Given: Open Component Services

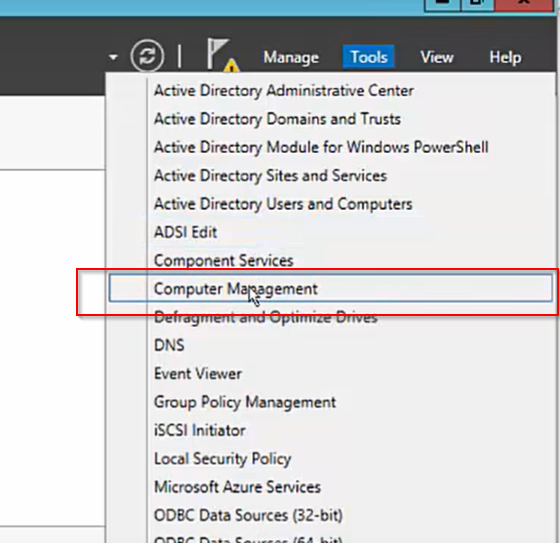Looking at the screenshot, I should [x=224, y=260].
